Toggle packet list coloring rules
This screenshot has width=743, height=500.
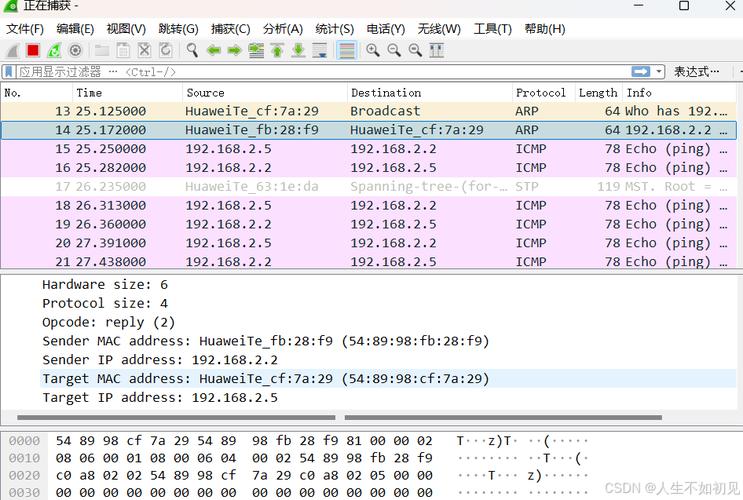coord(347,50)
